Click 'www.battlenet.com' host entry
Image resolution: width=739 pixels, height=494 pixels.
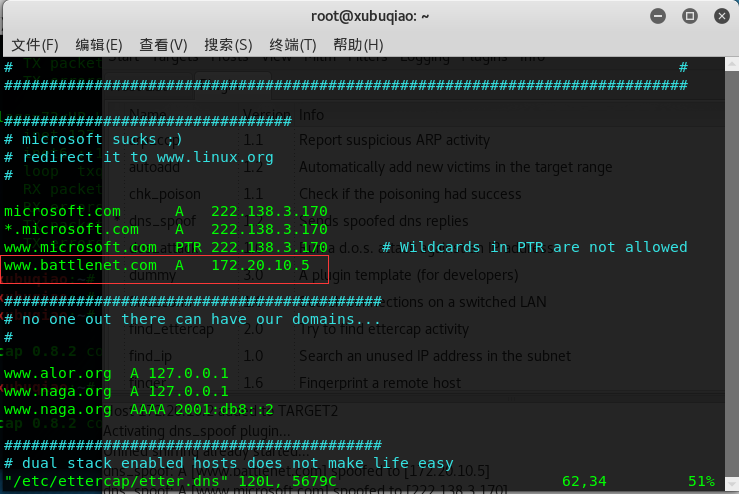(80, 265)
